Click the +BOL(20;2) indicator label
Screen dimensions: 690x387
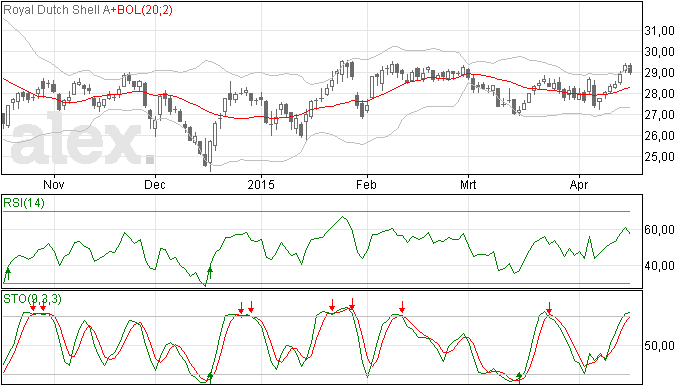(141, 10)
